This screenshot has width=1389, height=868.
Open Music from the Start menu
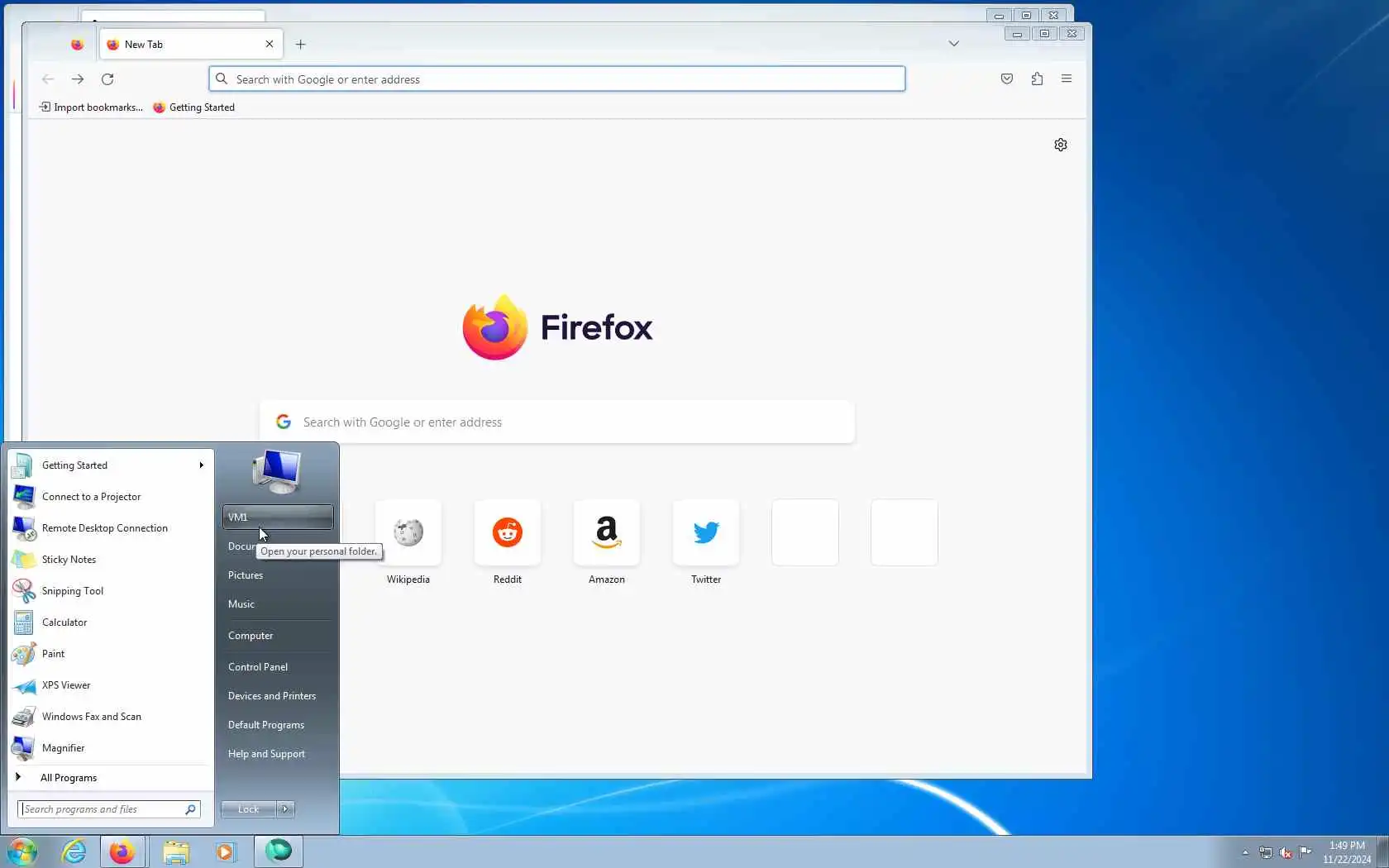[x=278, y=604]
